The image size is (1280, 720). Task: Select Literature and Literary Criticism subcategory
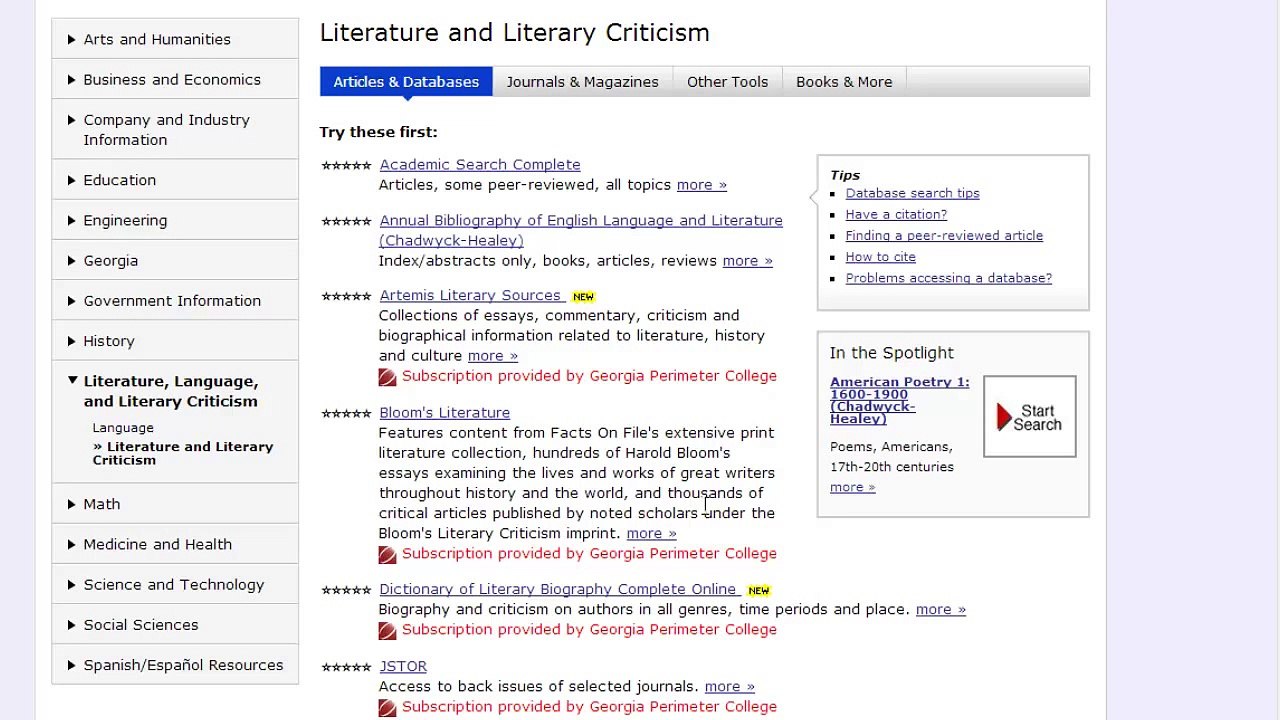pos(183,453)
